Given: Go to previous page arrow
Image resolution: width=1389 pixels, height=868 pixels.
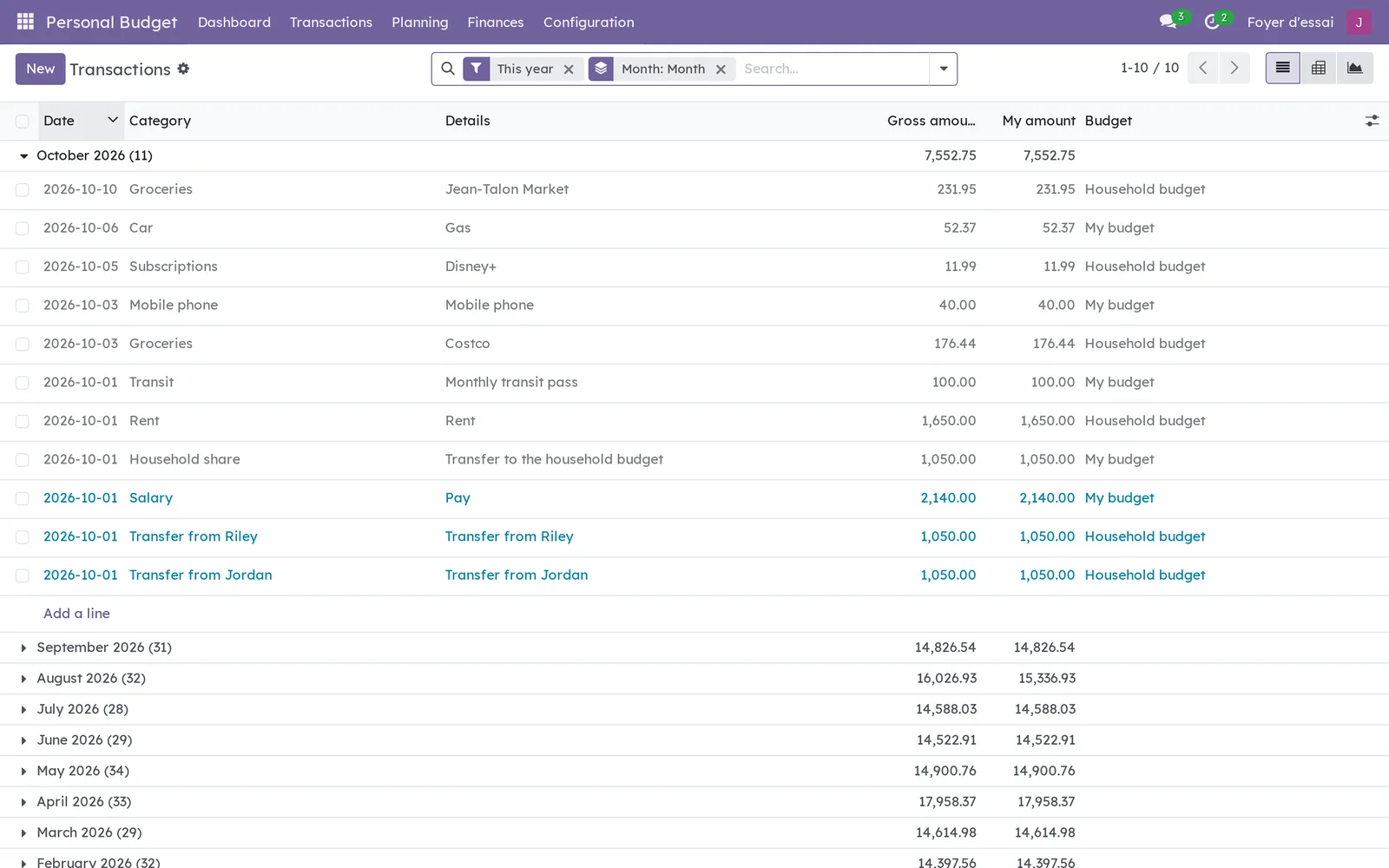Looking at the screenshot, I should (1202, 68).
